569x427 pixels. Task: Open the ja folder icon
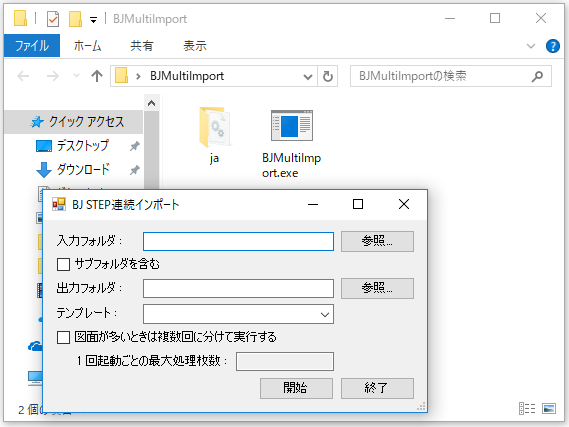pyautogui.click(x=214, y=127)
